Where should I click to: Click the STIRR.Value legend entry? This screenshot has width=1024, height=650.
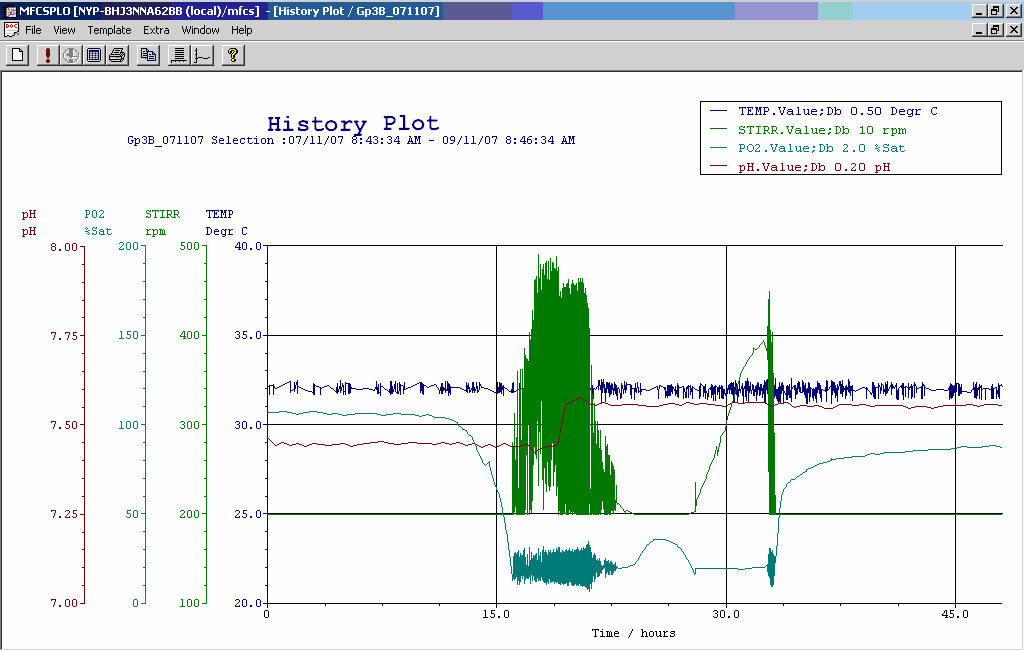[x=822, y=130]
